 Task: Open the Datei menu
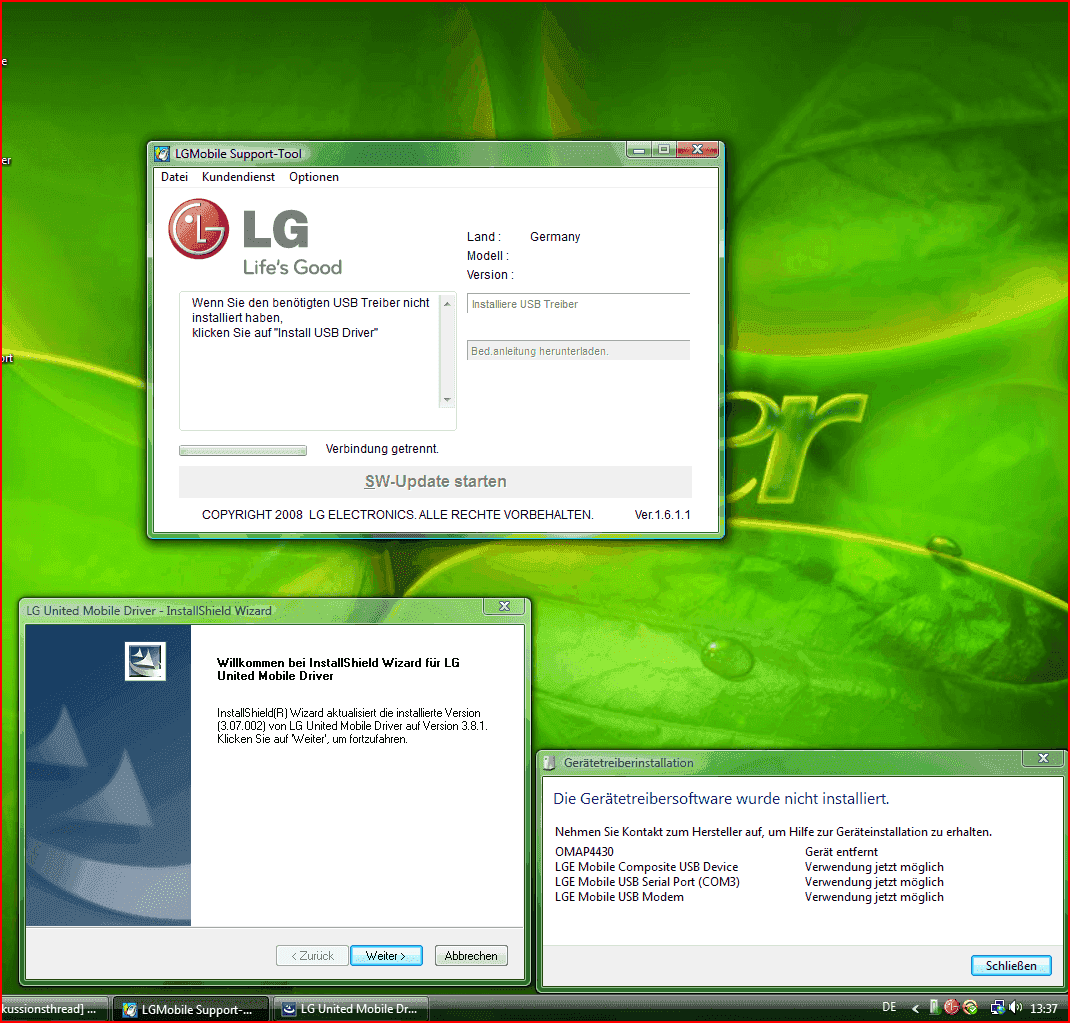174,177
